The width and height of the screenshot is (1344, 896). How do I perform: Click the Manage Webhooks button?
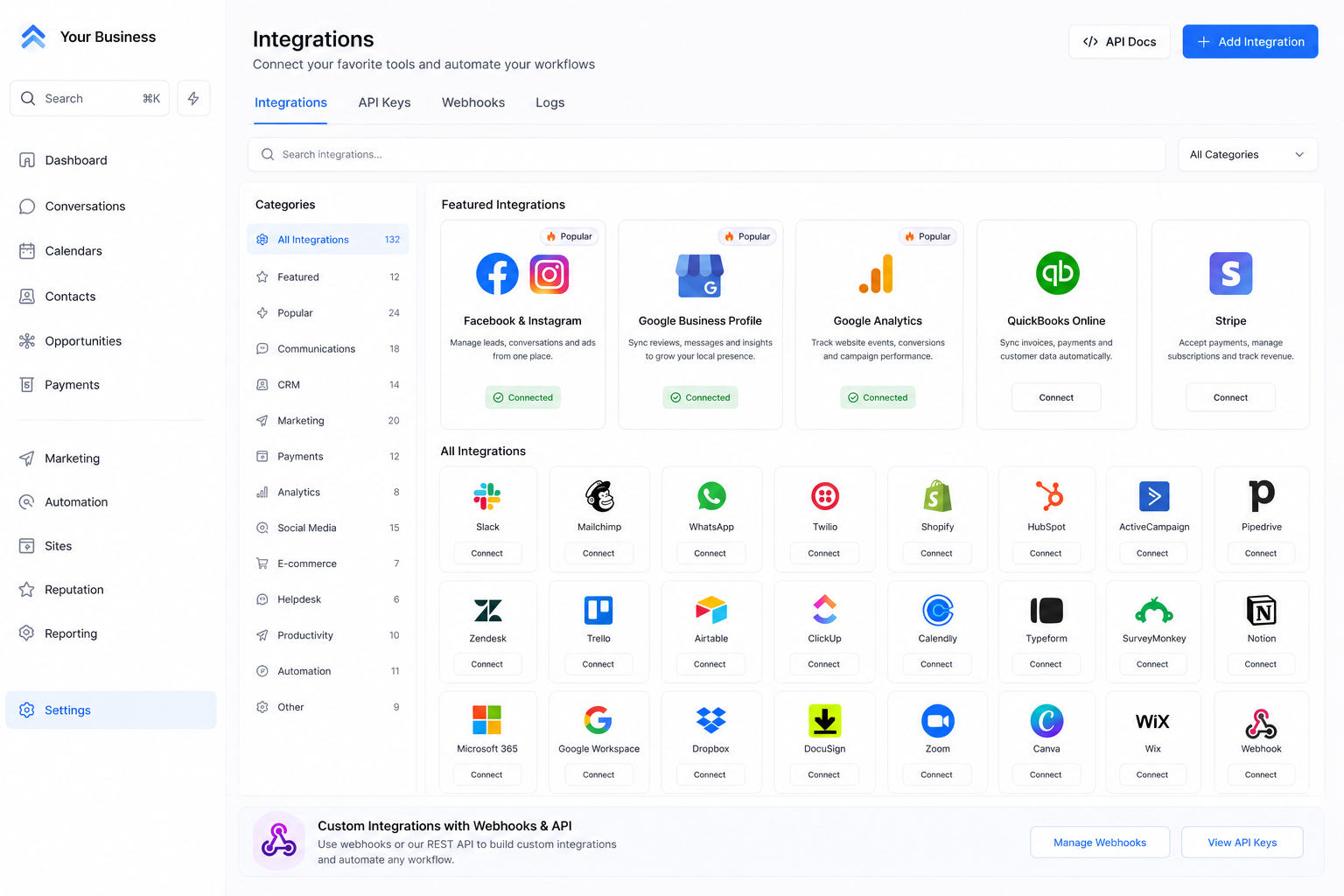pyautogui.click(x=1100, y=842)
